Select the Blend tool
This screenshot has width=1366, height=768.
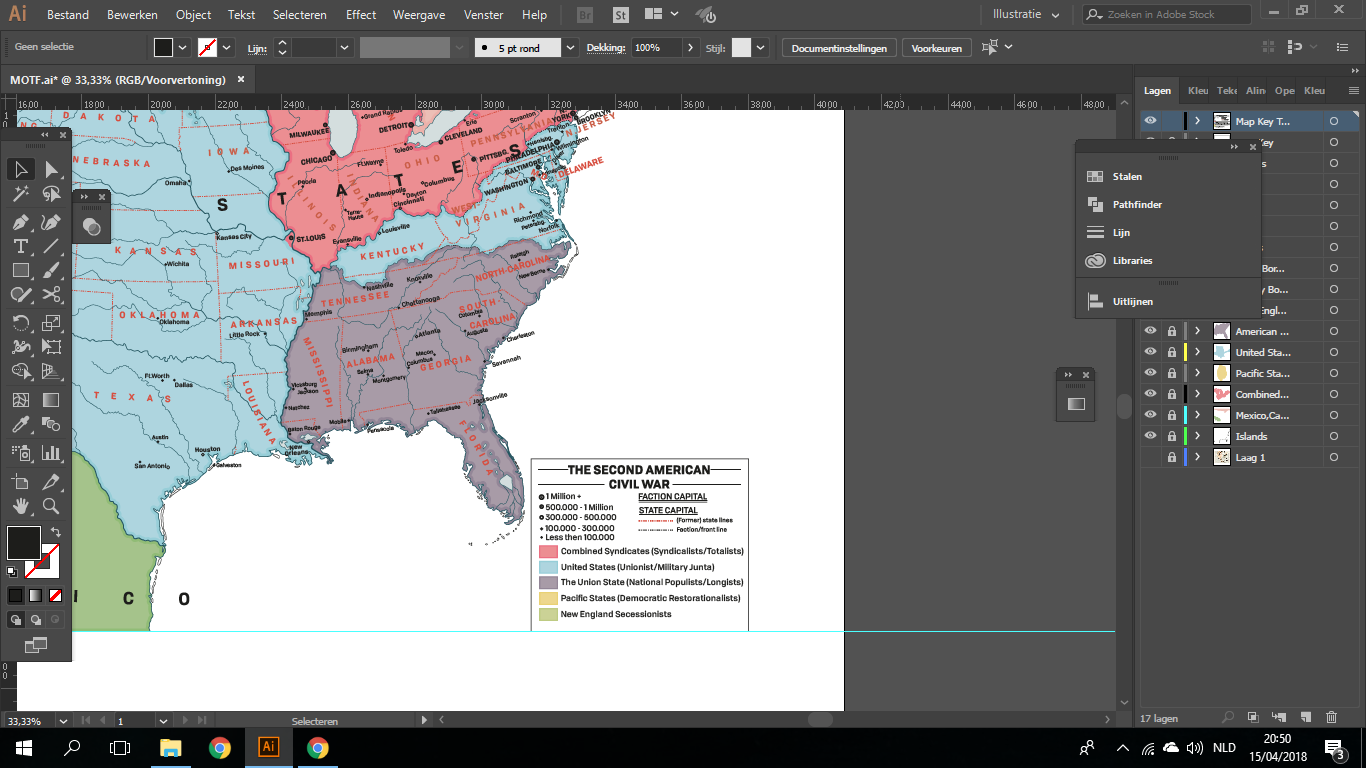point(52,425)
